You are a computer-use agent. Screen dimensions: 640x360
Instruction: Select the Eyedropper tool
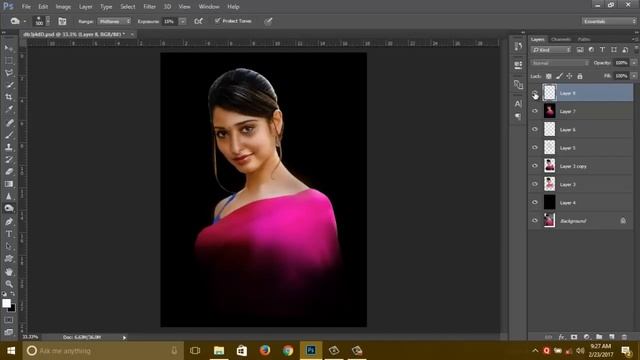pos(9,109)
